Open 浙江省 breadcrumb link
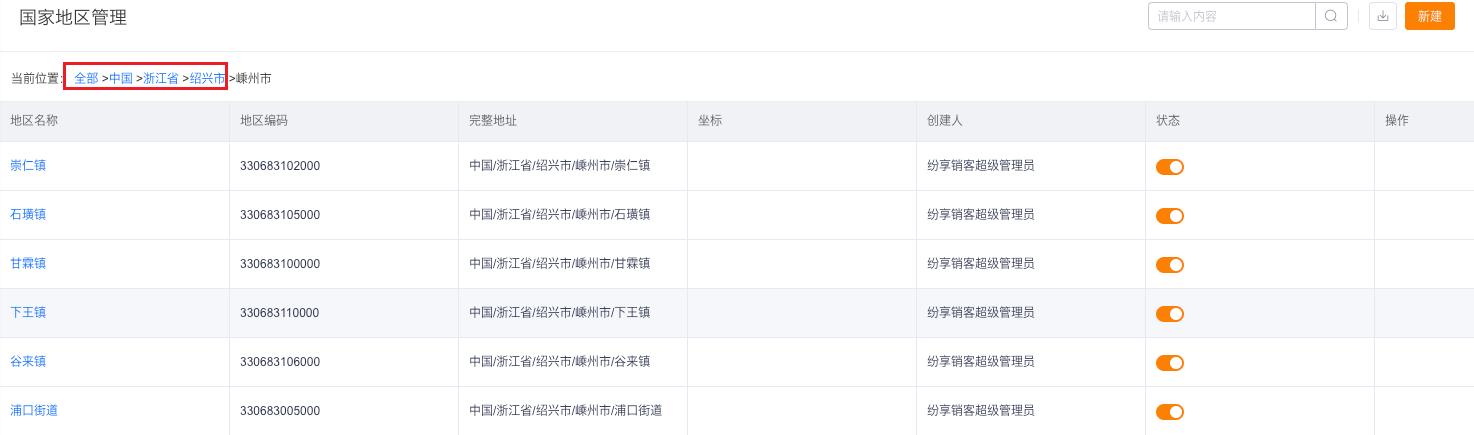 [x=161, y=78]
